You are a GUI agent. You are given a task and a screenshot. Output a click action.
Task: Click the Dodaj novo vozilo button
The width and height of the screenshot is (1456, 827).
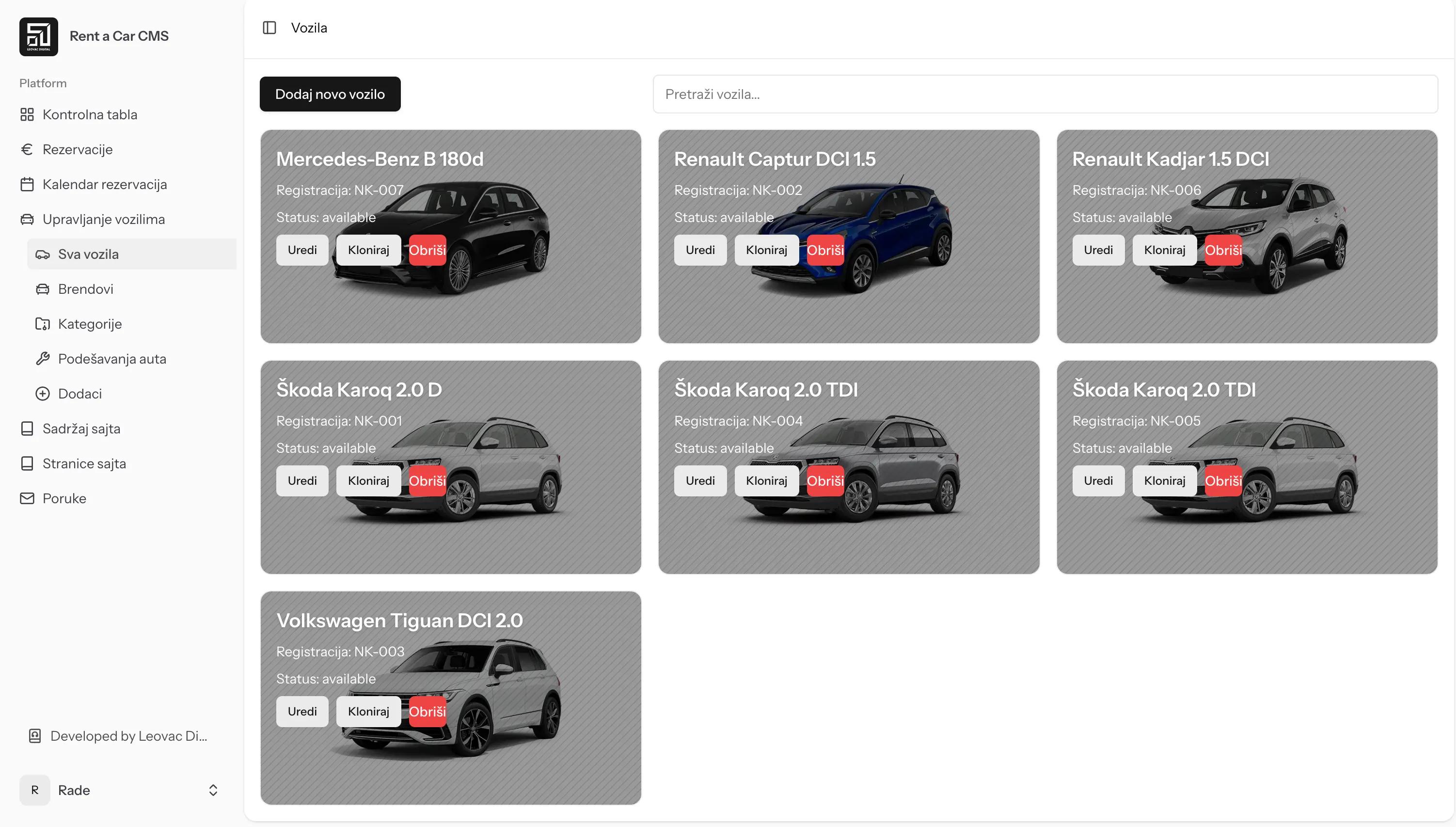(330, 94)
